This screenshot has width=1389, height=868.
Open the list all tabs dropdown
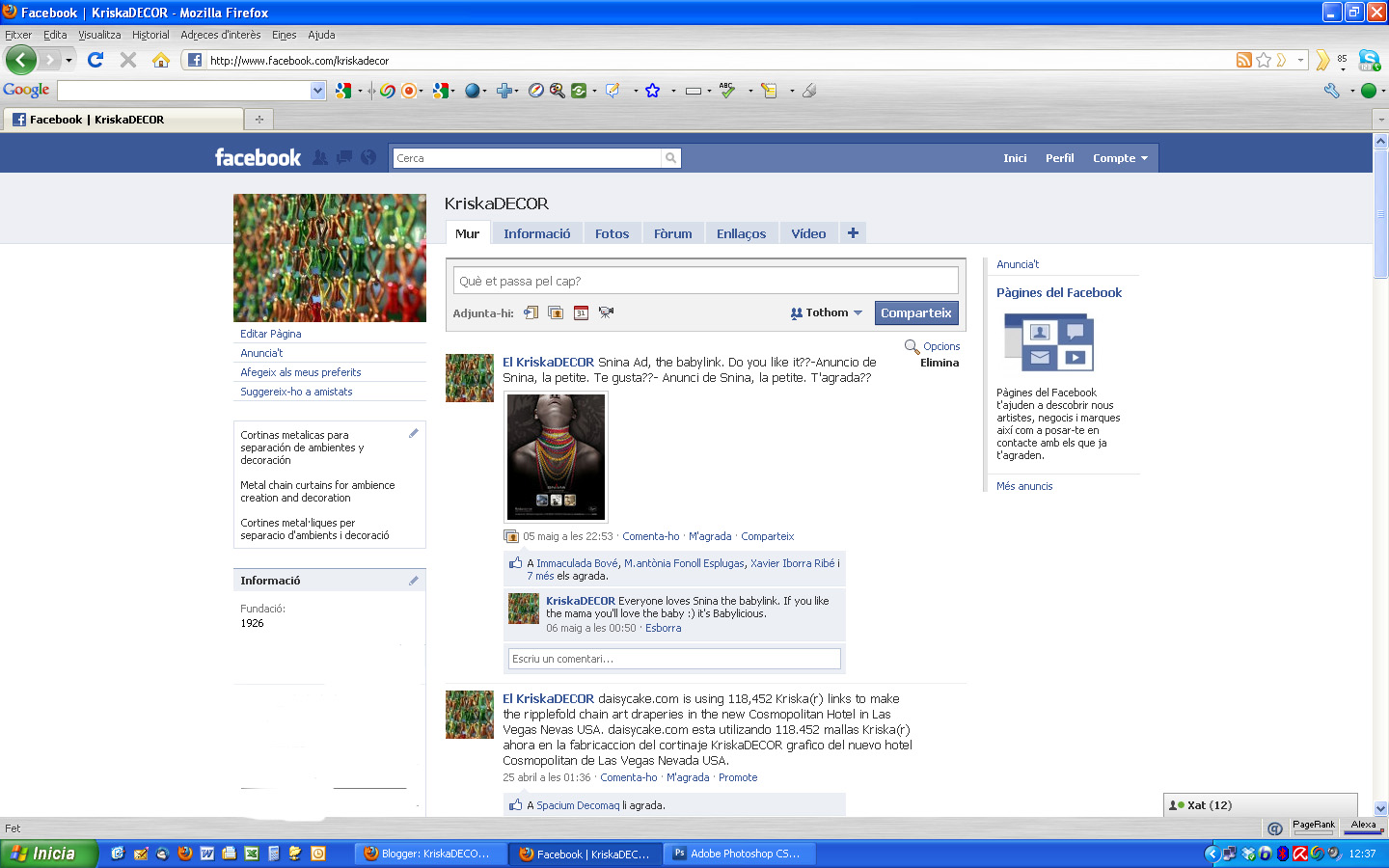coord(1380,120)
